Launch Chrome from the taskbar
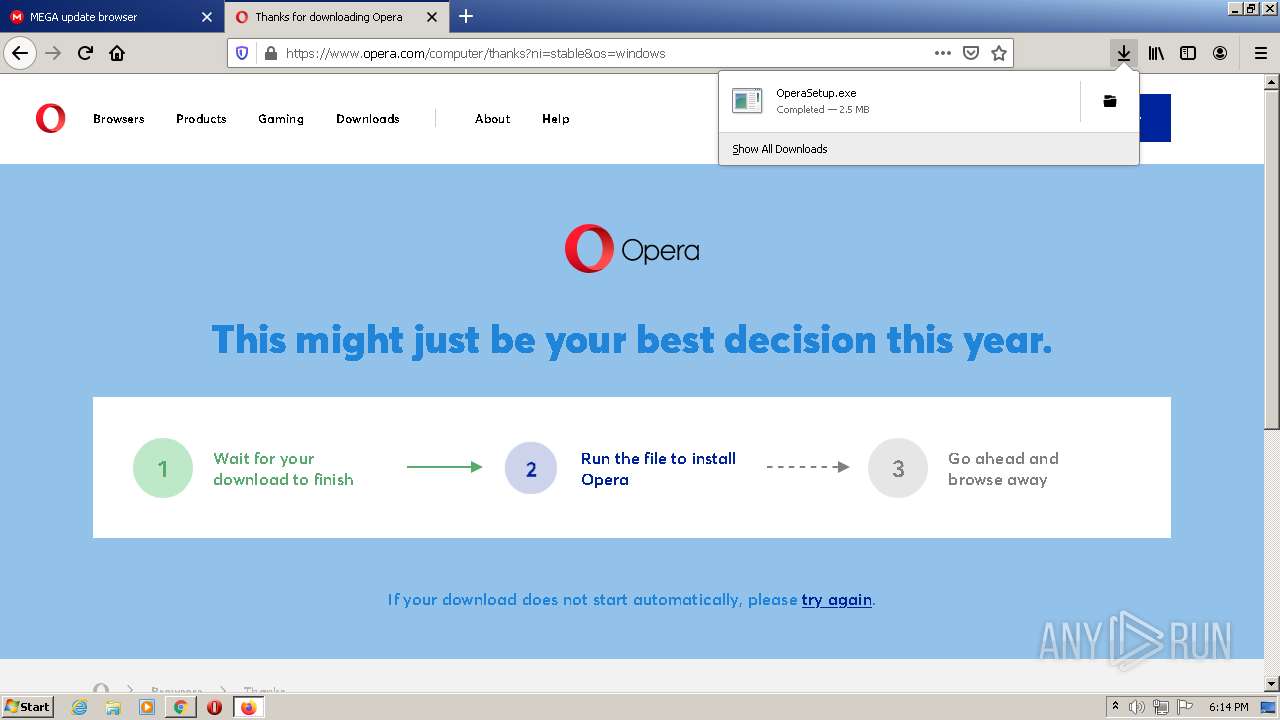This screenshot has width=1280, height=720. [180, 707]
